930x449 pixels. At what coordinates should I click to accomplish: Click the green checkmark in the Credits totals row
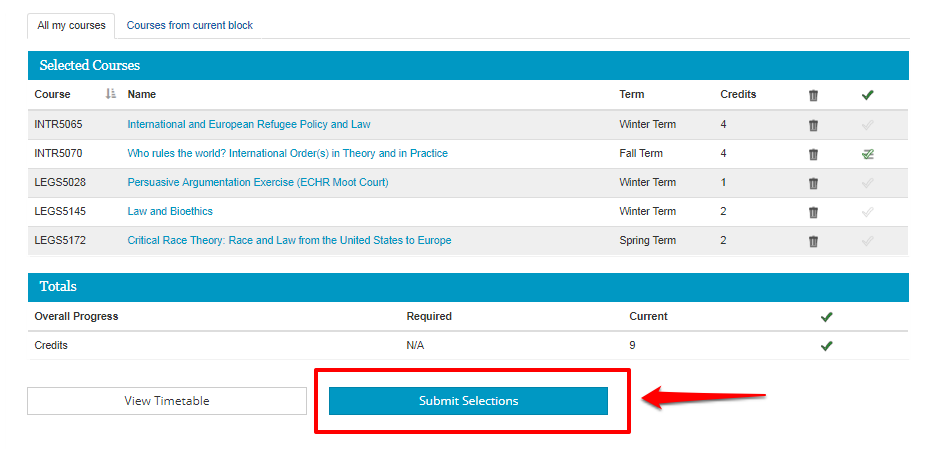(x=826, y=346)
